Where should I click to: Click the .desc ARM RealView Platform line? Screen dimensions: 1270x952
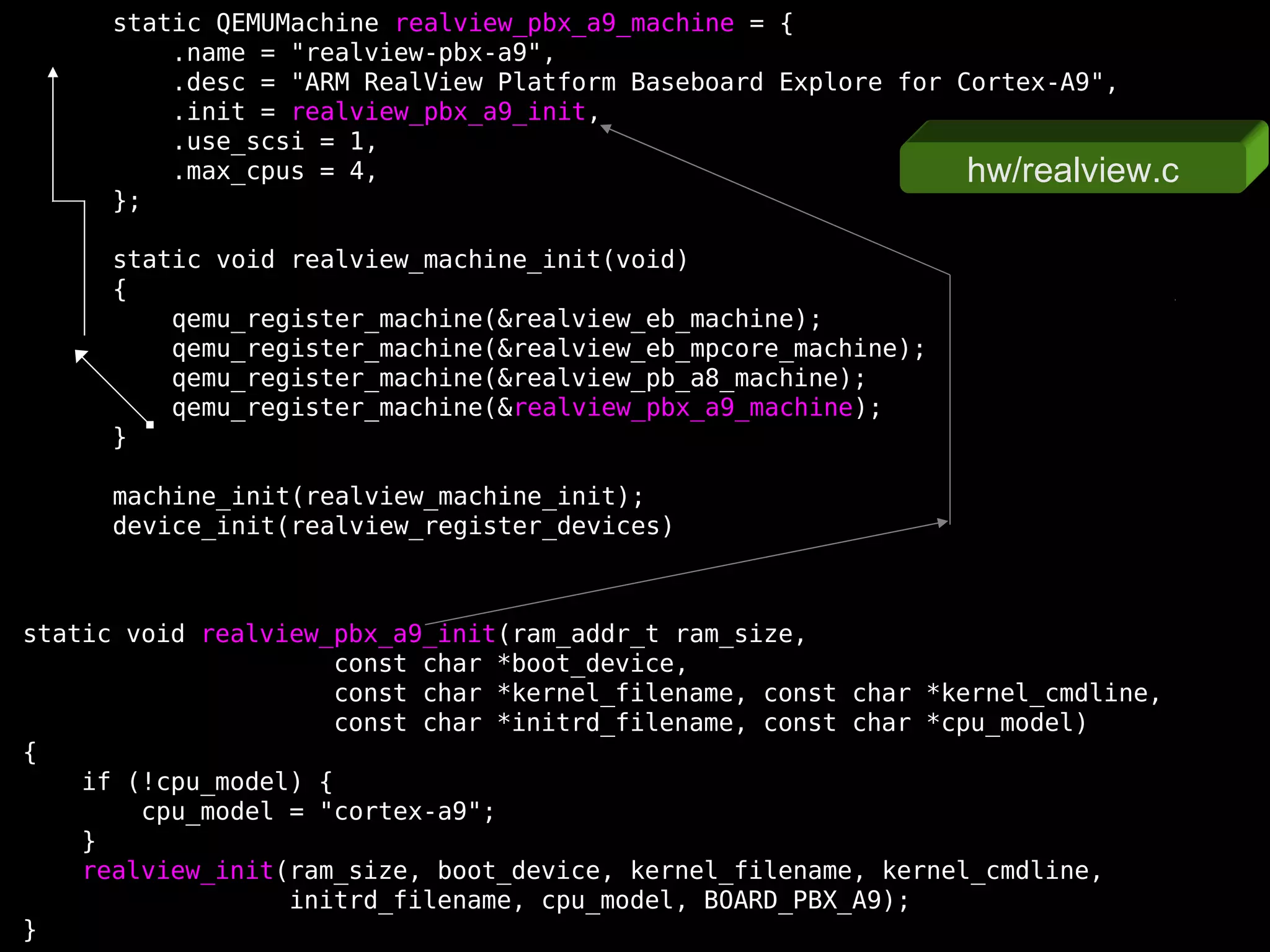(x=644, y=82)
